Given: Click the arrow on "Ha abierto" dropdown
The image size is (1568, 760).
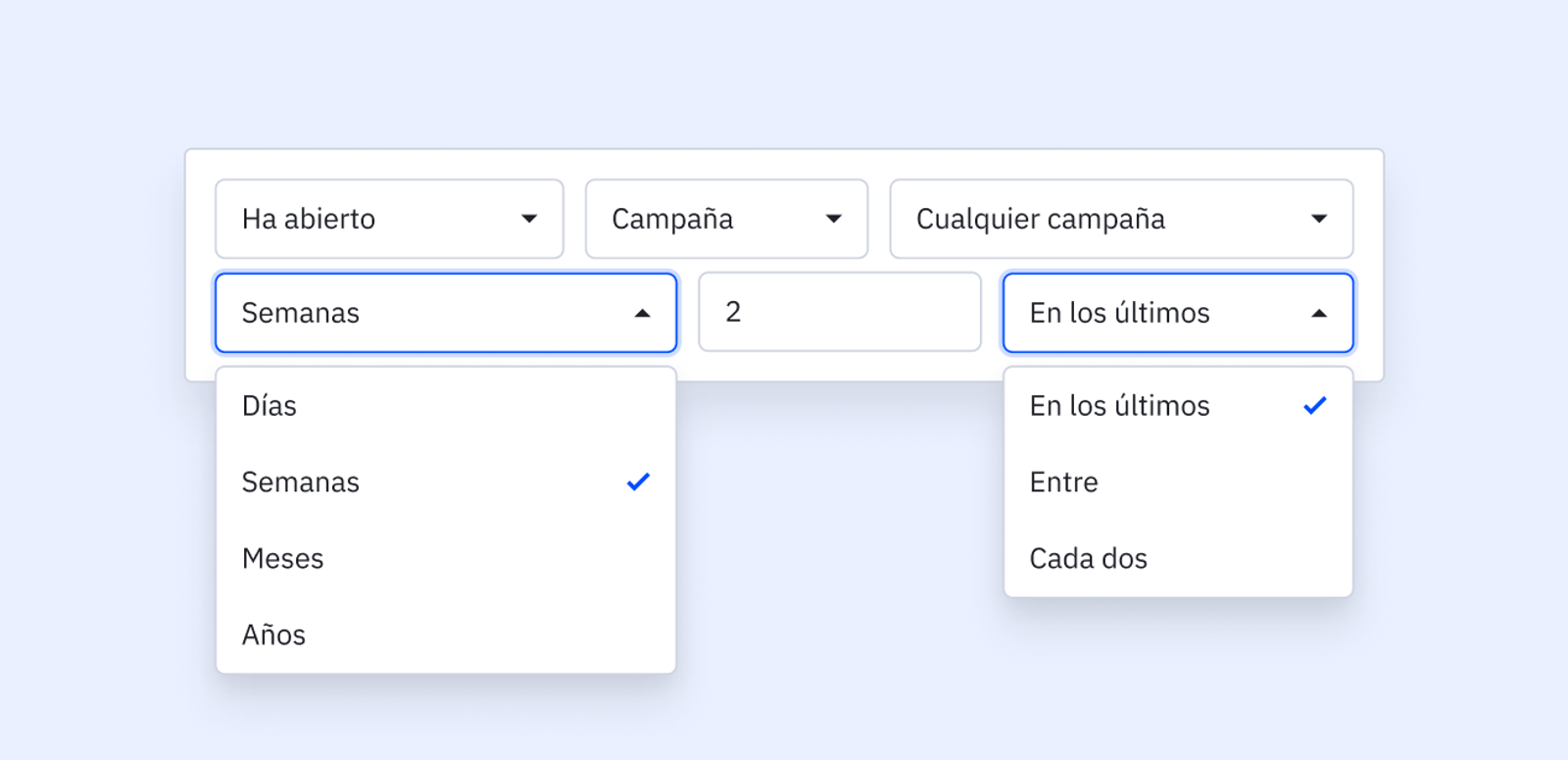Looking at the screenshot, I should [529, 219].
